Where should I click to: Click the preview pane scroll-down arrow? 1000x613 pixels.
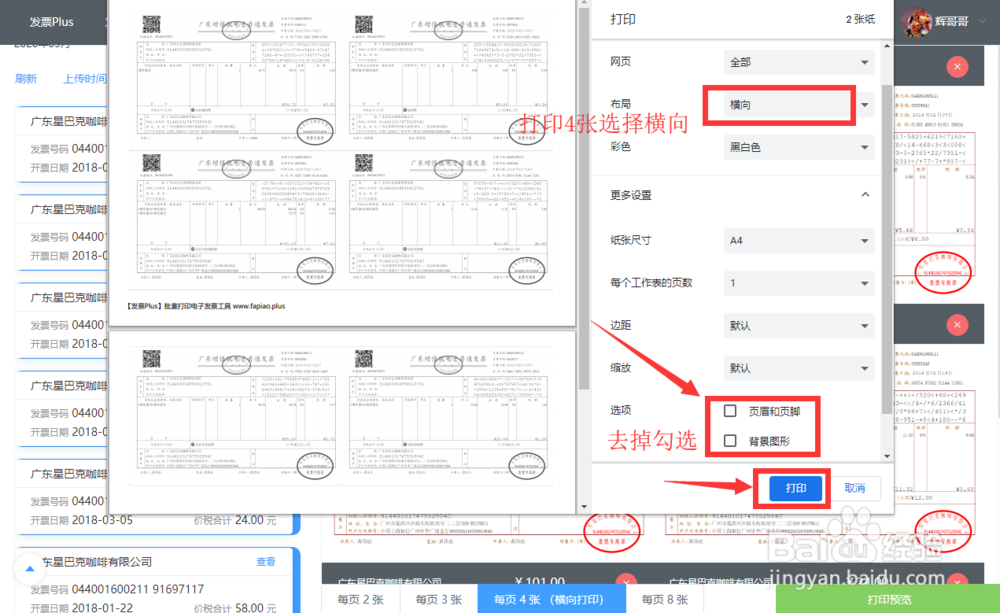(x=584, y=507)
